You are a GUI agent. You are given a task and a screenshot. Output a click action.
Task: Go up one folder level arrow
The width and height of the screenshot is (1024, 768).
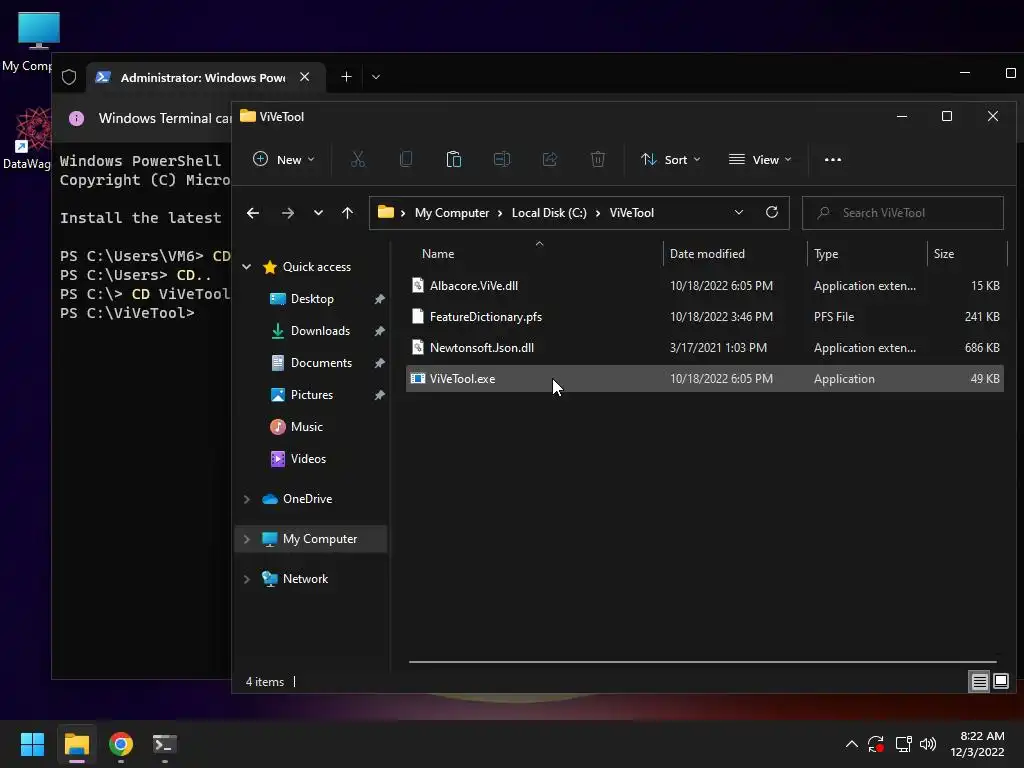347,213
